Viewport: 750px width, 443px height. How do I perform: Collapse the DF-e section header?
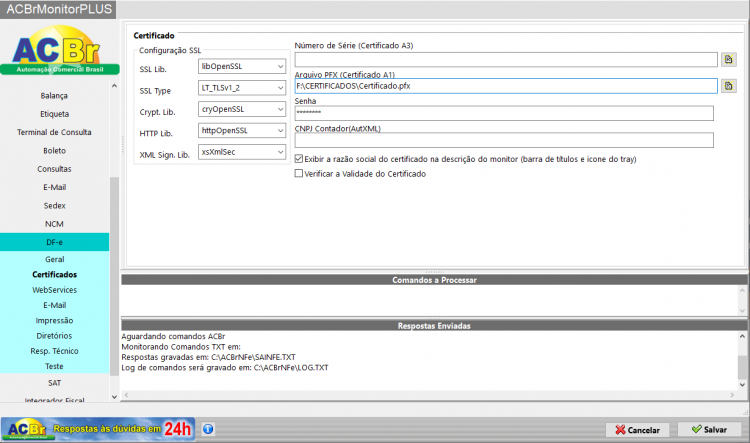54,242
